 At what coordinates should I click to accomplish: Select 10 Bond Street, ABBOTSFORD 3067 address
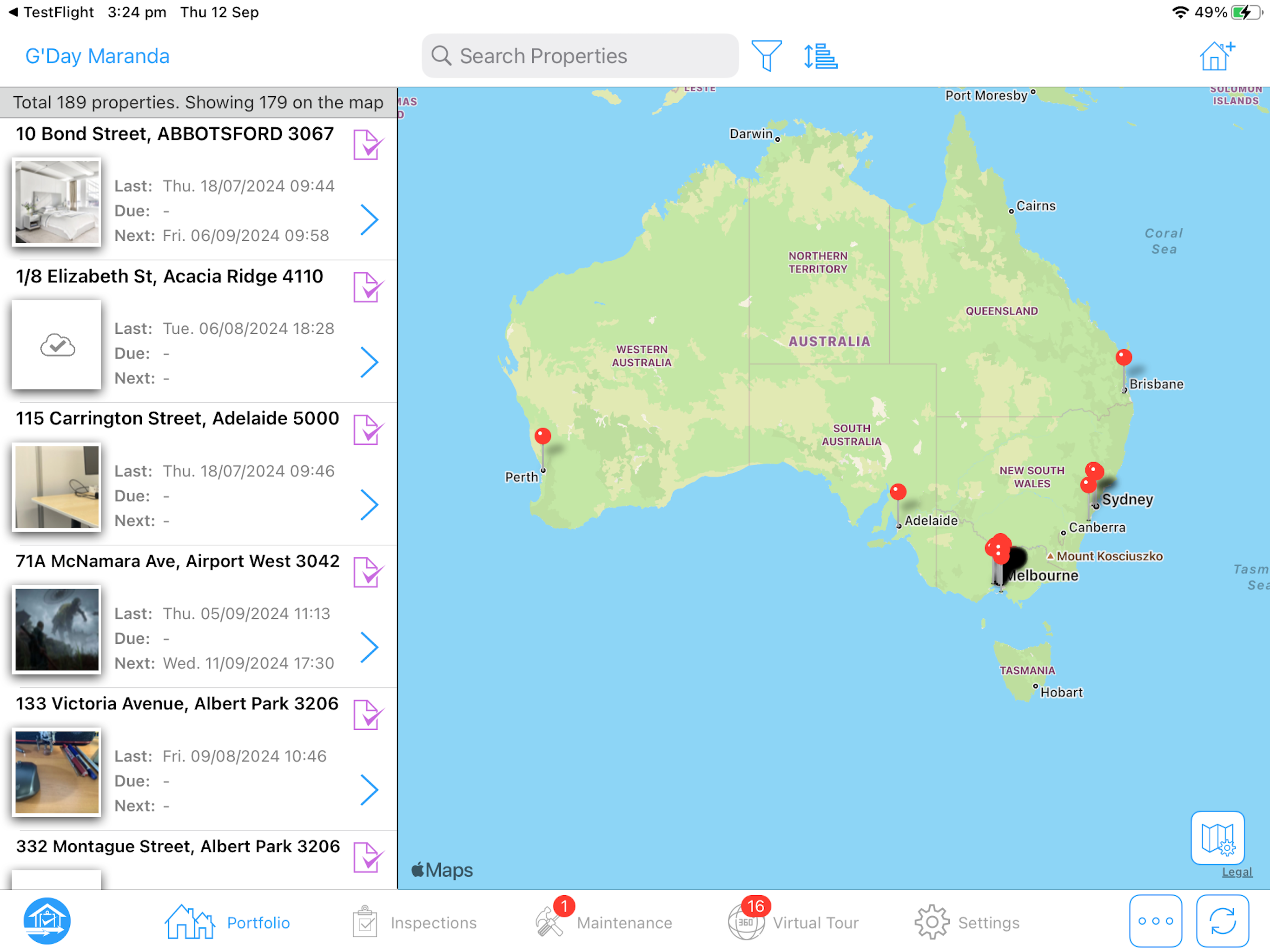[x=174, y=134]
